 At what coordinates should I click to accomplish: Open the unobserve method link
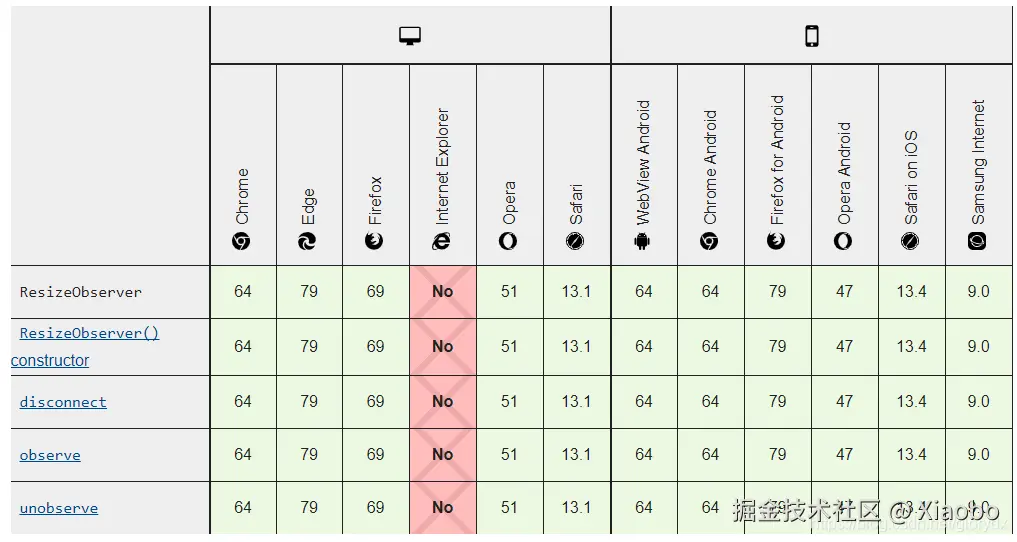click(58, 508)
